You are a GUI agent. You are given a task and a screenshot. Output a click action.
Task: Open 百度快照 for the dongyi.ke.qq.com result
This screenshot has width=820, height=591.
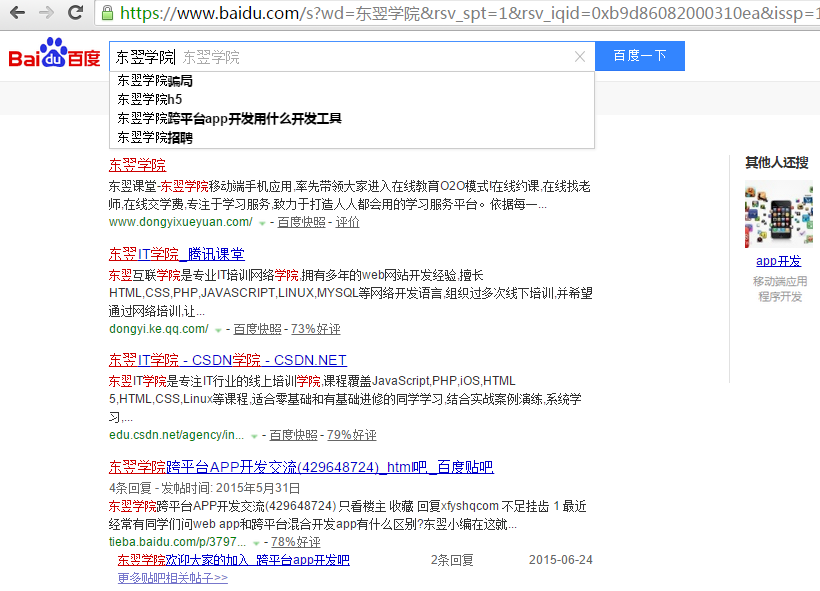coord(257,329)
